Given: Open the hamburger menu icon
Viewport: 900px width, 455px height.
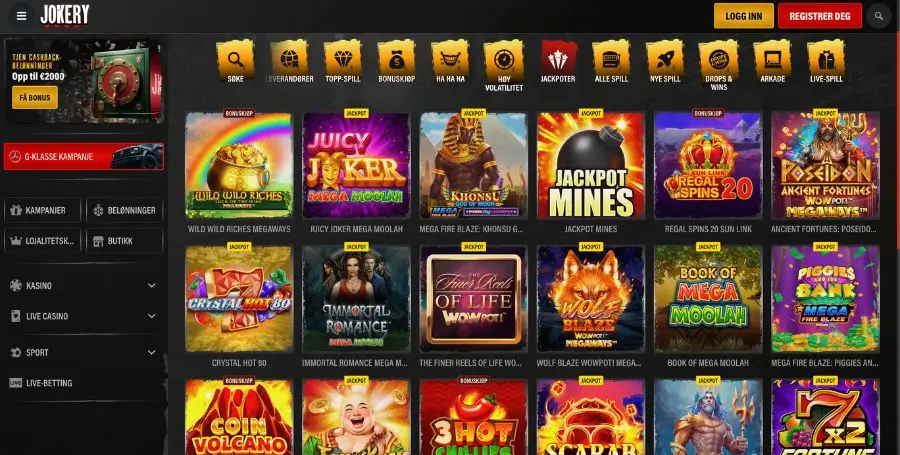Looking at the screenshot, I should click(x=21, y=15).
